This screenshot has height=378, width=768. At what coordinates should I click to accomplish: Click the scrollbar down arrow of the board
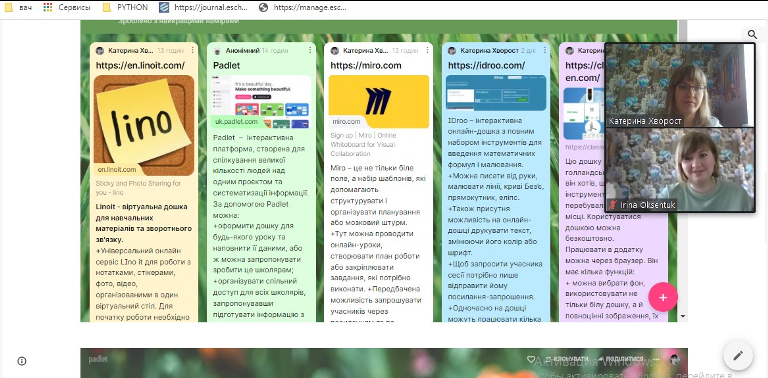(x=682, y=317)
